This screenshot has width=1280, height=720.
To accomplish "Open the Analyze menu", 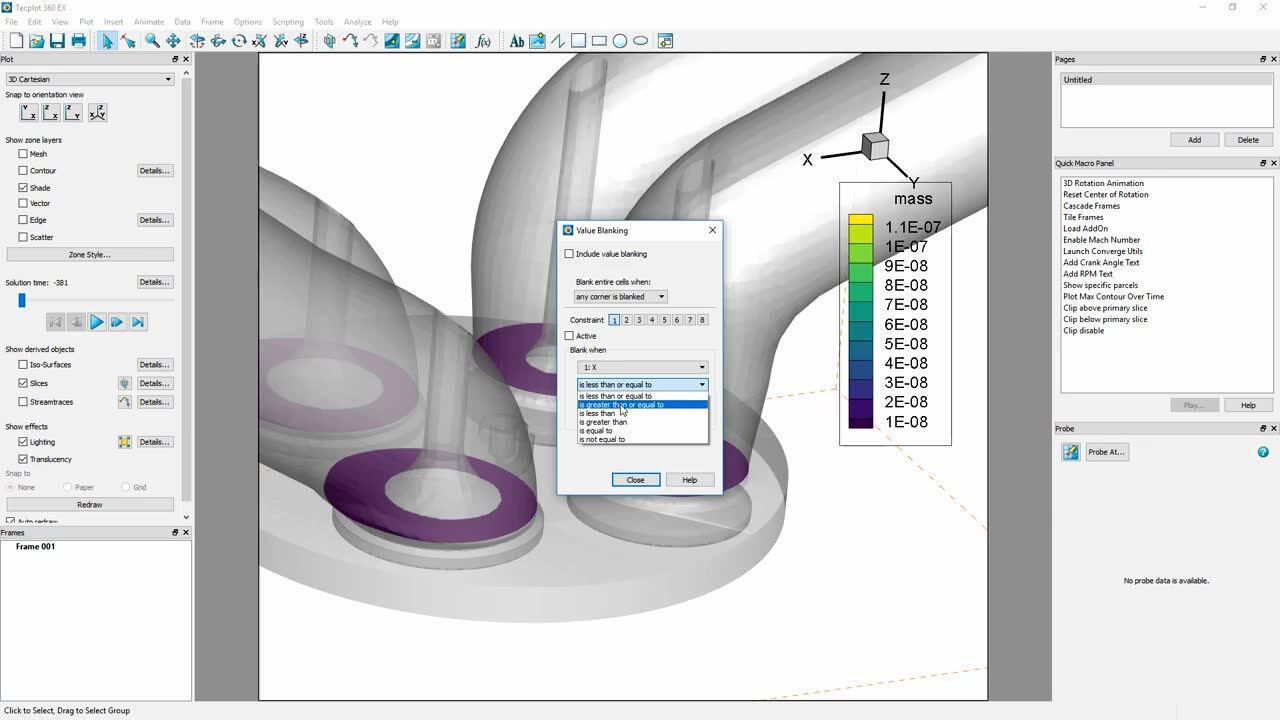I will [x=357, y=21].
